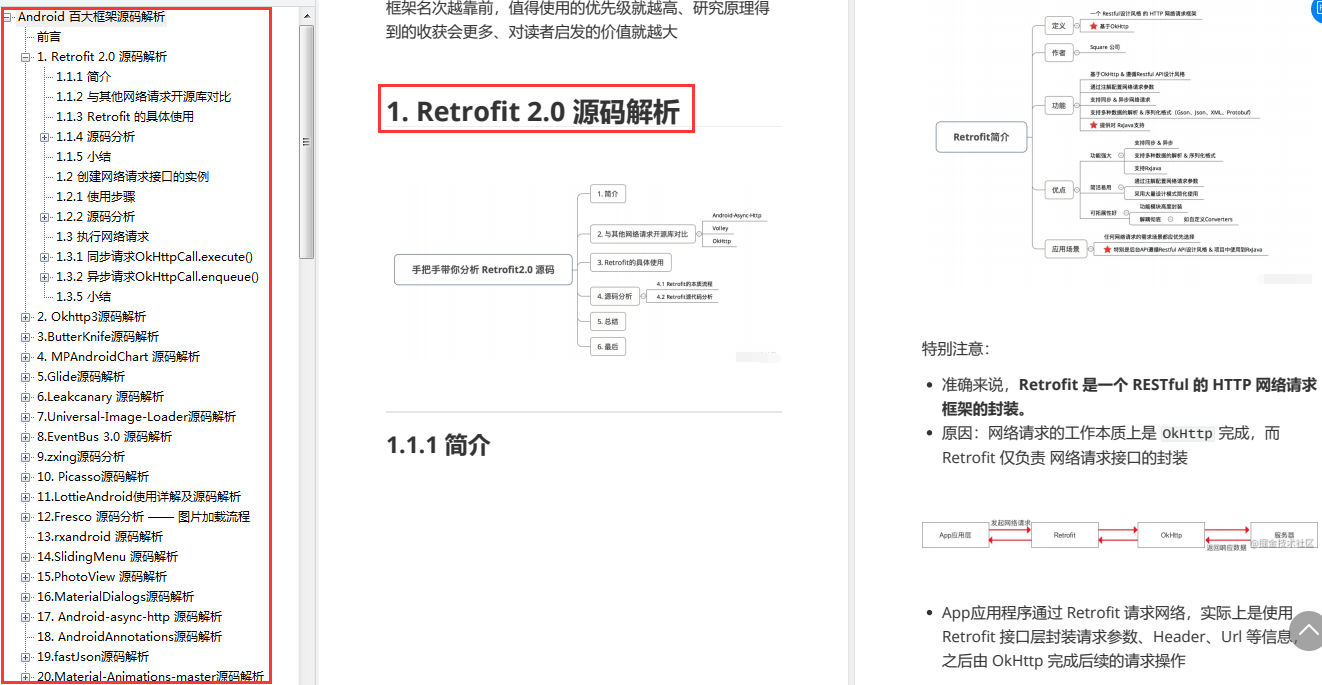Open 5.Glide源码解析 bookmark
The height and width of the screenshot is (685, 1322).
click(81, 377)
